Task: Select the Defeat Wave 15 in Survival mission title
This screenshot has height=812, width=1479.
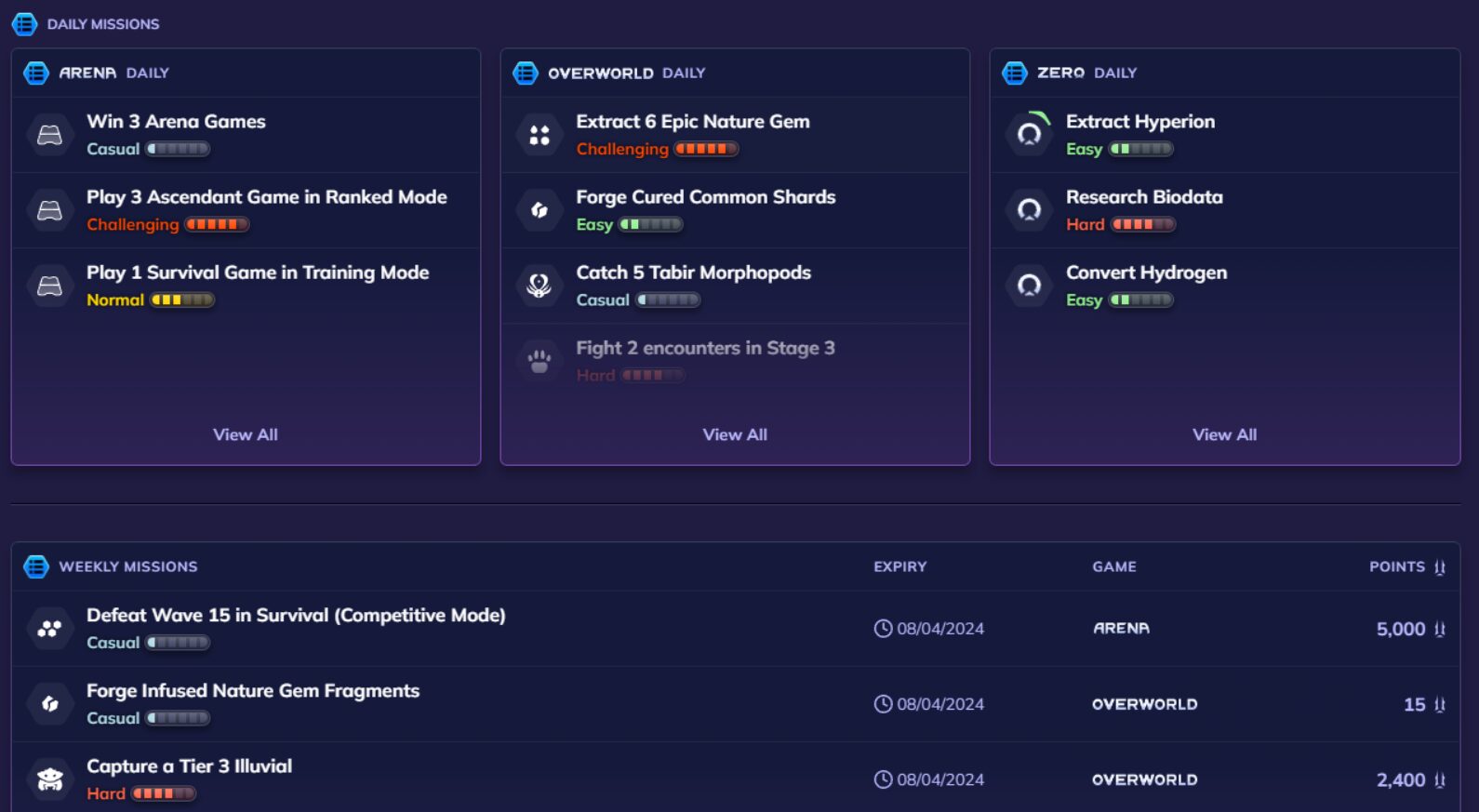Action: 296,615
